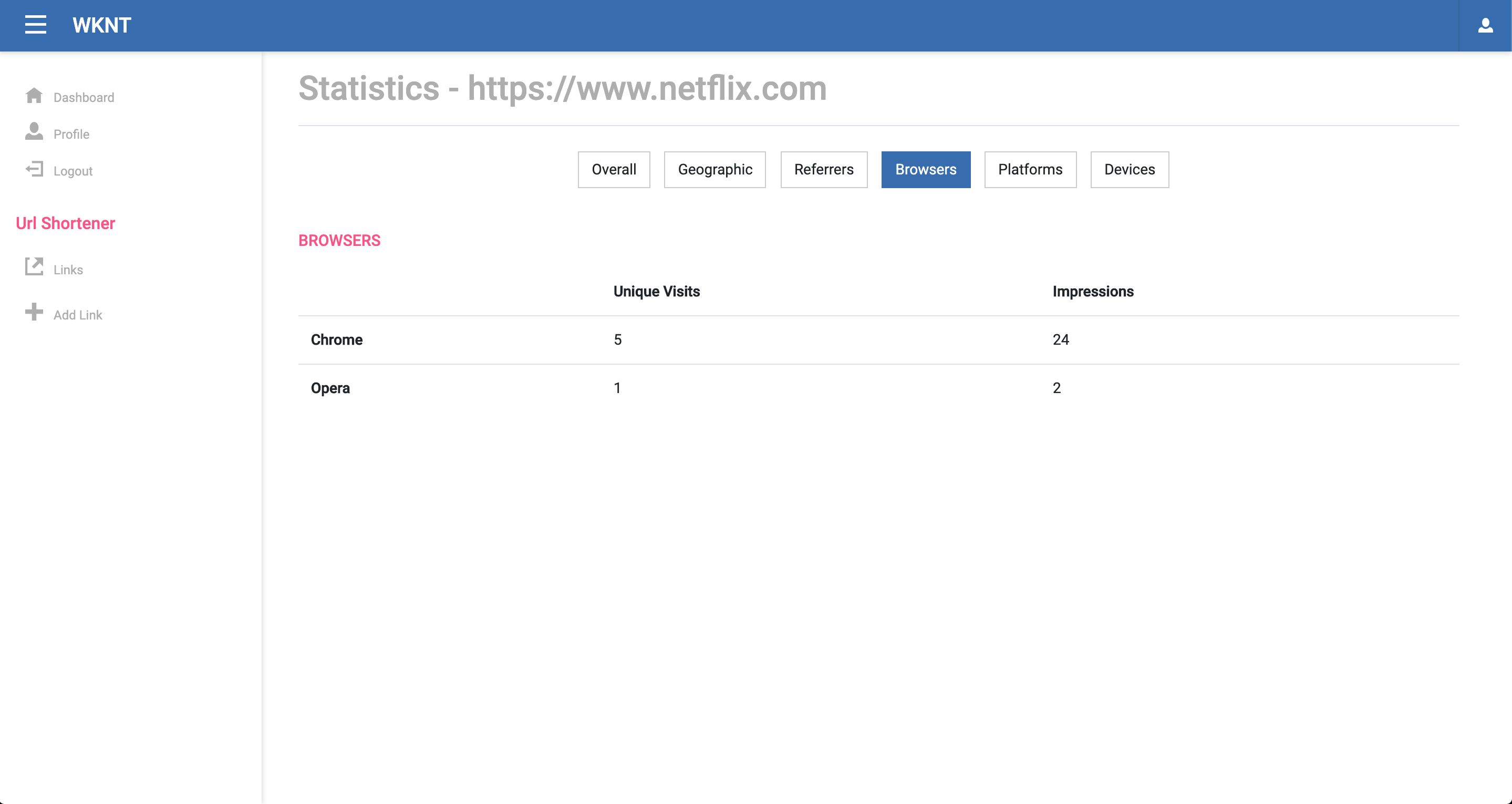This screenshot has height=804, width=1512.
Task: Click the WKNT brand logo text
Action: click(x=101, y=25)
